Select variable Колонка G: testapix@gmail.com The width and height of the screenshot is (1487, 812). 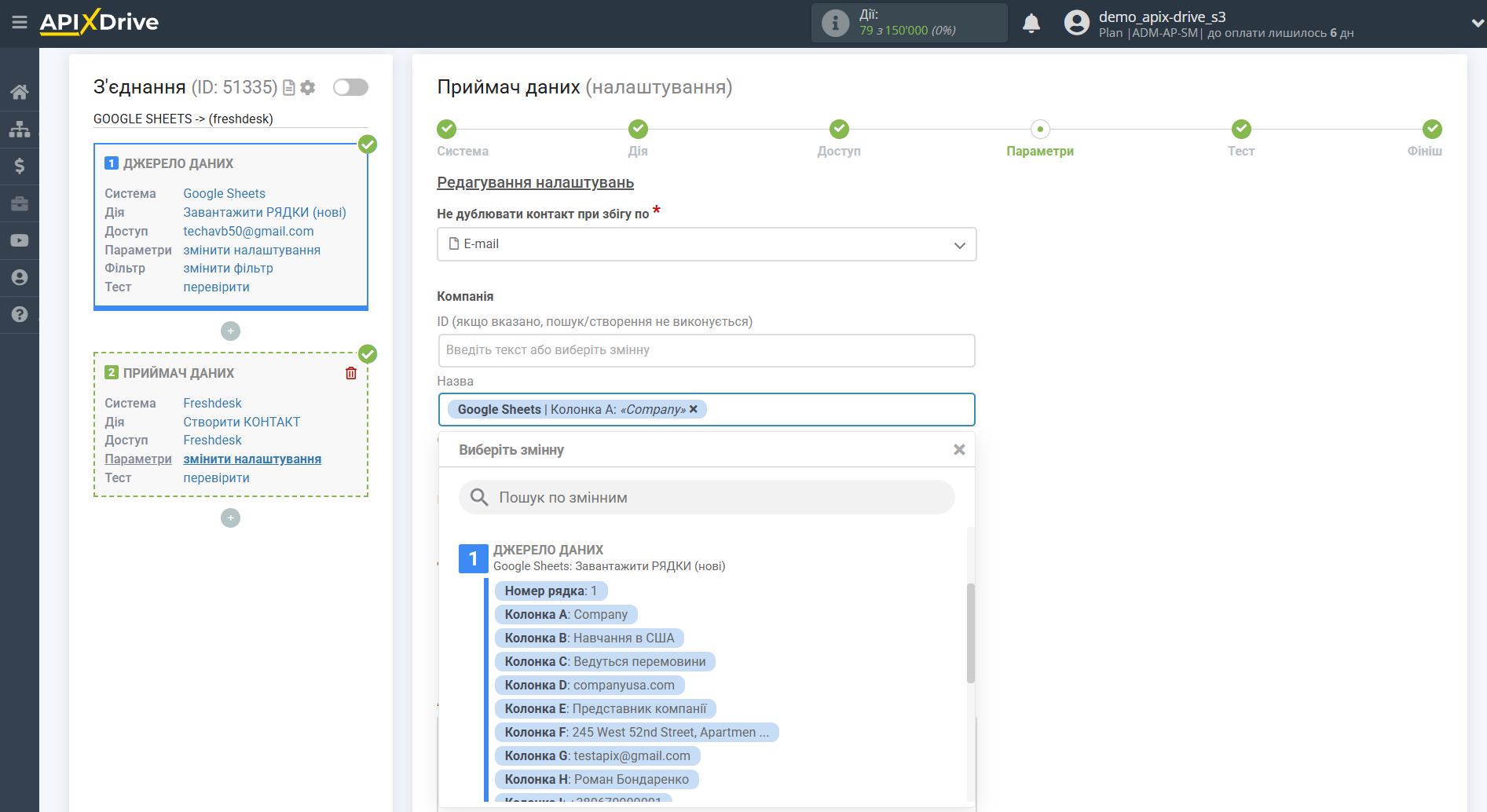pyautogui.click(x=597, y=755)
